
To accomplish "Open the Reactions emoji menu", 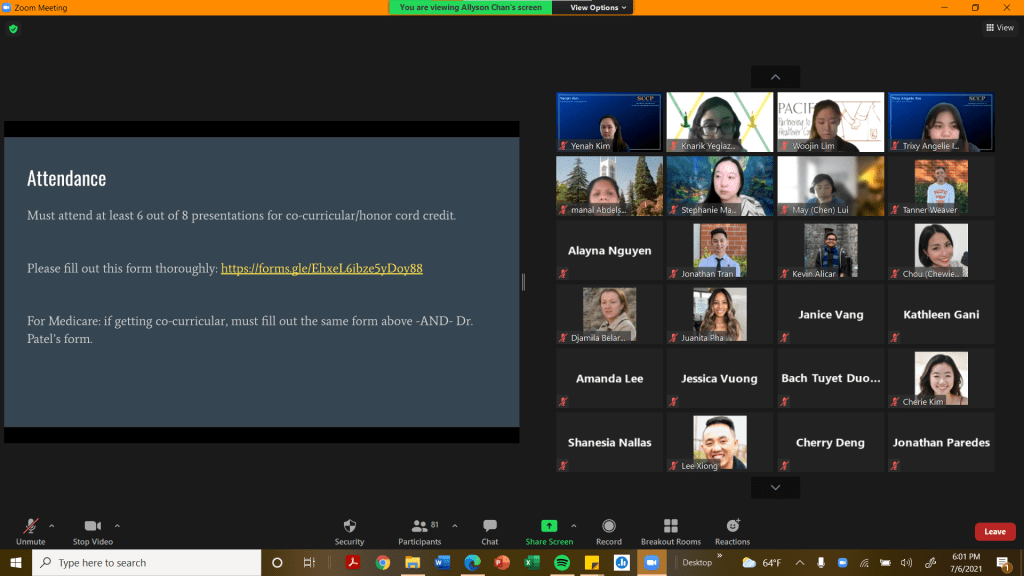I will click(x=732, y=526).
